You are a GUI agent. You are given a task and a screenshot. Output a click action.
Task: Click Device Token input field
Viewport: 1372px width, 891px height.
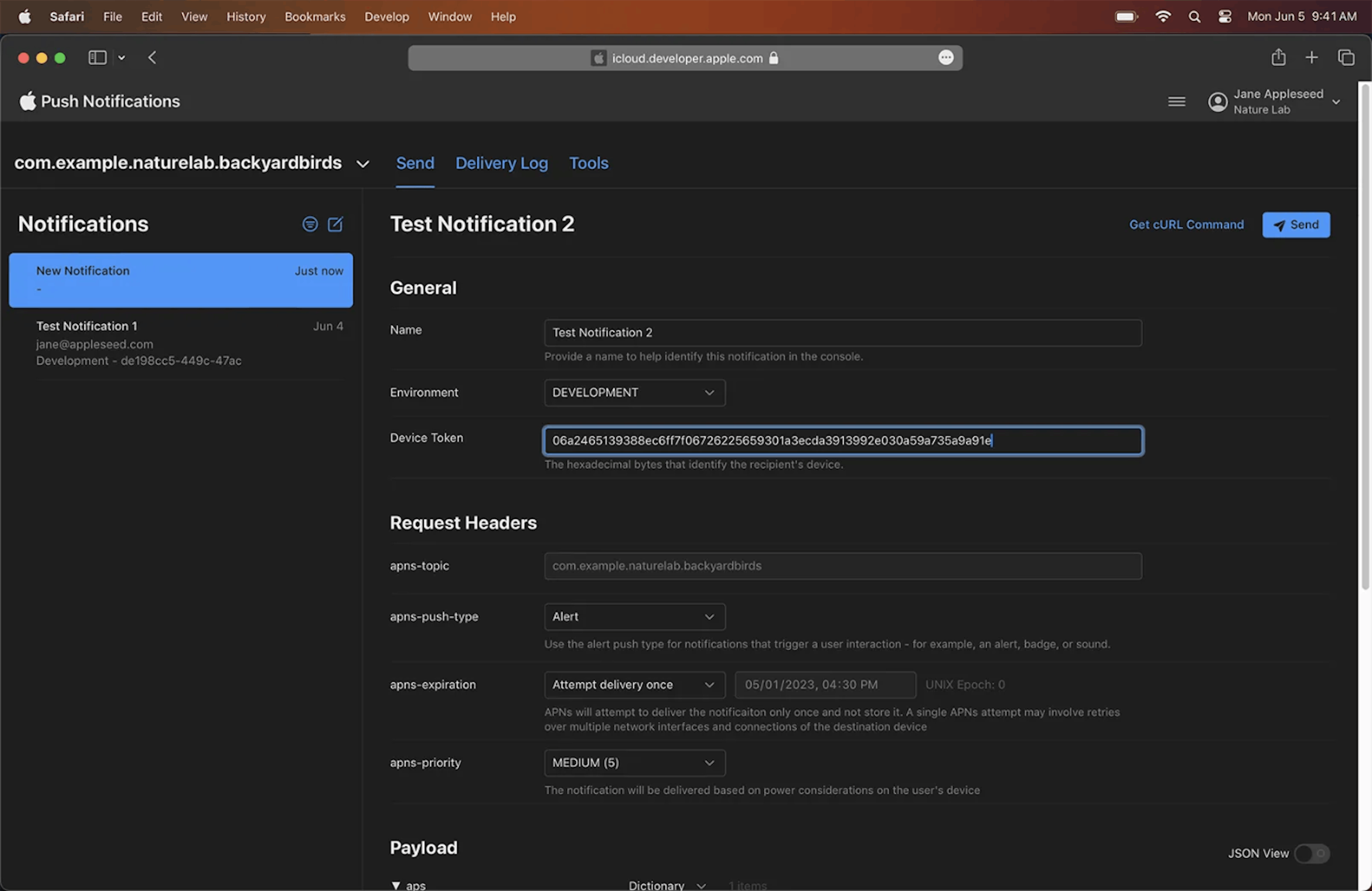point(843,440)
